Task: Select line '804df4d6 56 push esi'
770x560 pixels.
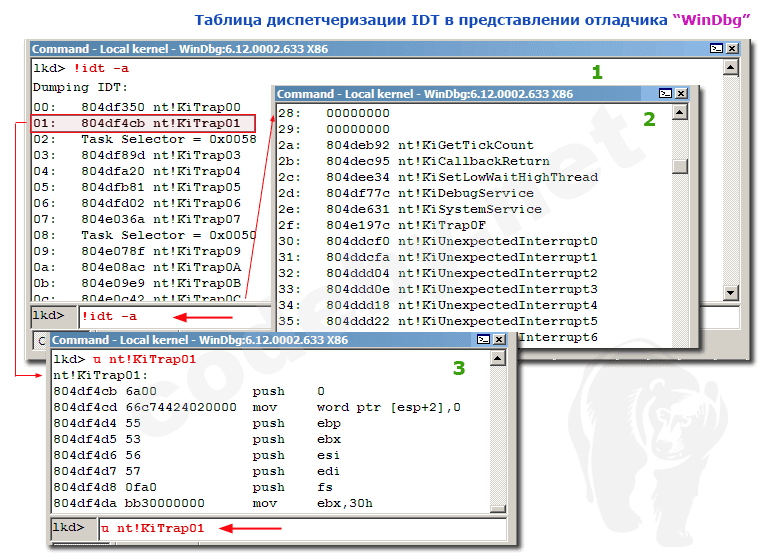Action: 196,455
